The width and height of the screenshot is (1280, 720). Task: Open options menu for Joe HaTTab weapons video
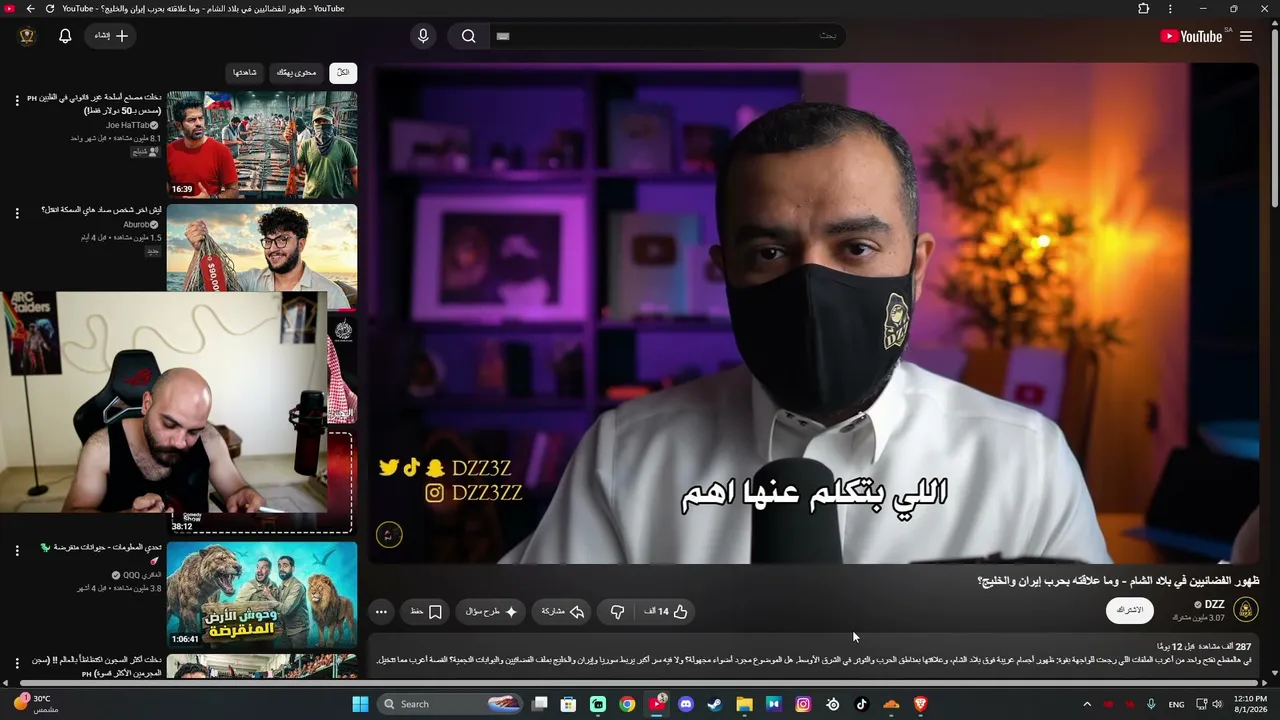(17, 101)
